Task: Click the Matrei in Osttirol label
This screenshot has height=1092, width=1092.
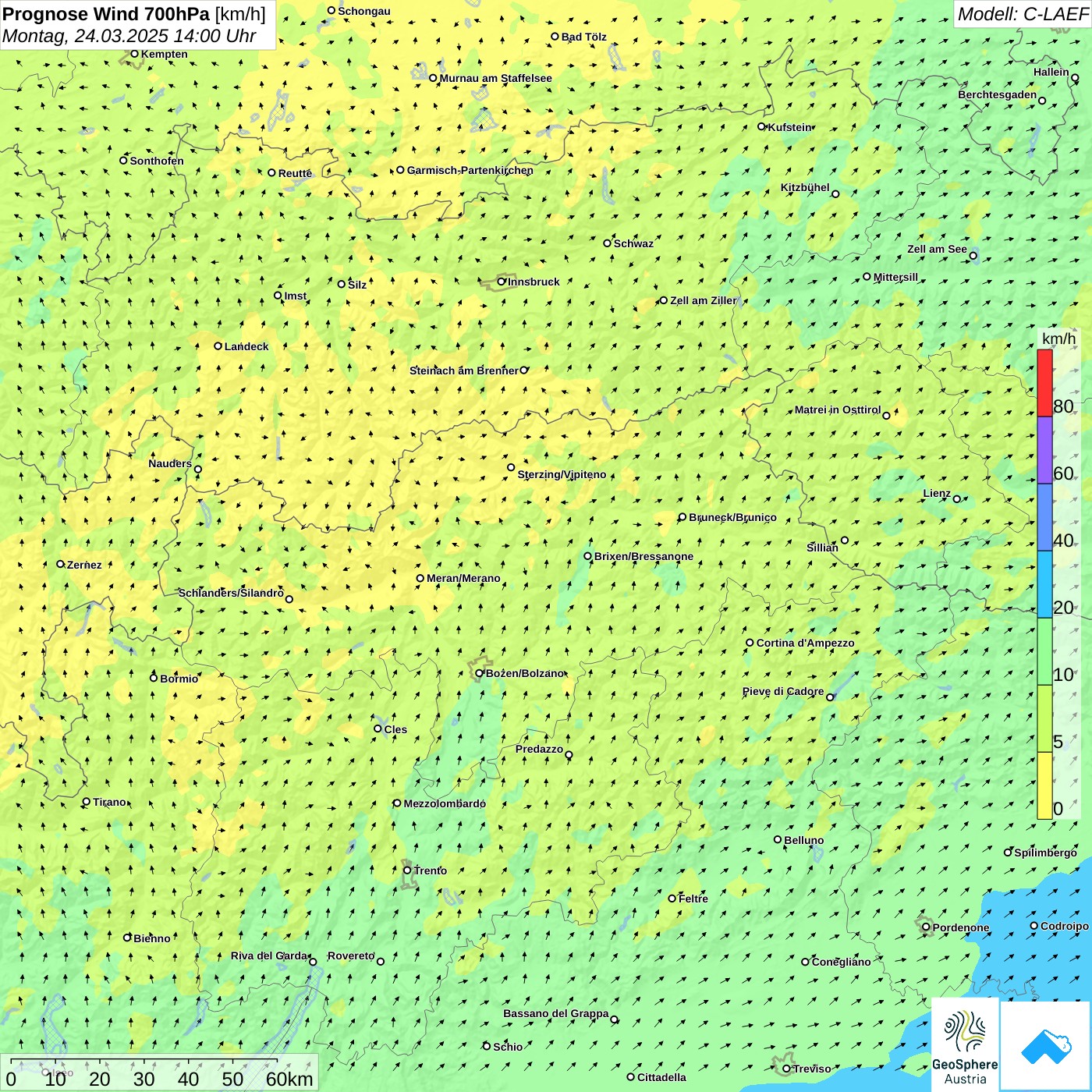Action: (838, 409)
